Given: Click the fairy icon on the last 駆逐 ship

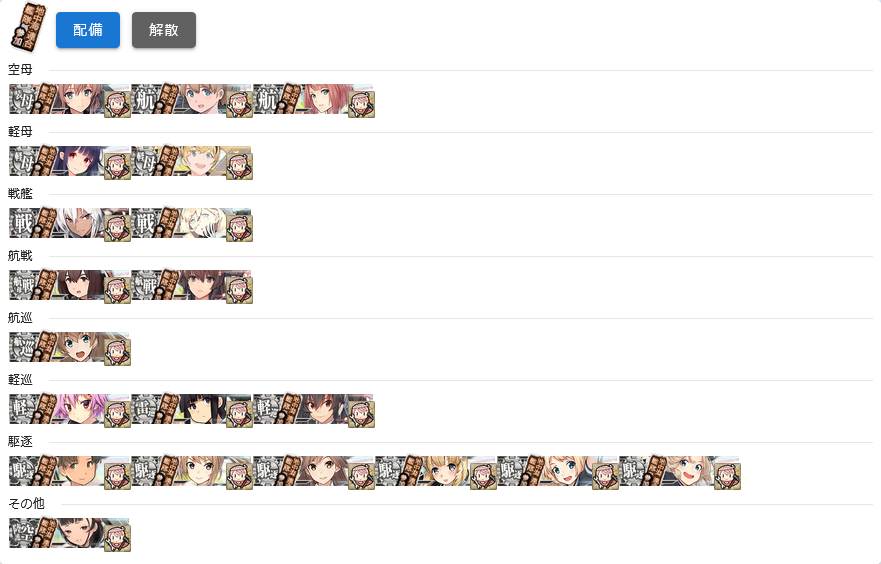Looking at the screenshot, I should point(728,476).
